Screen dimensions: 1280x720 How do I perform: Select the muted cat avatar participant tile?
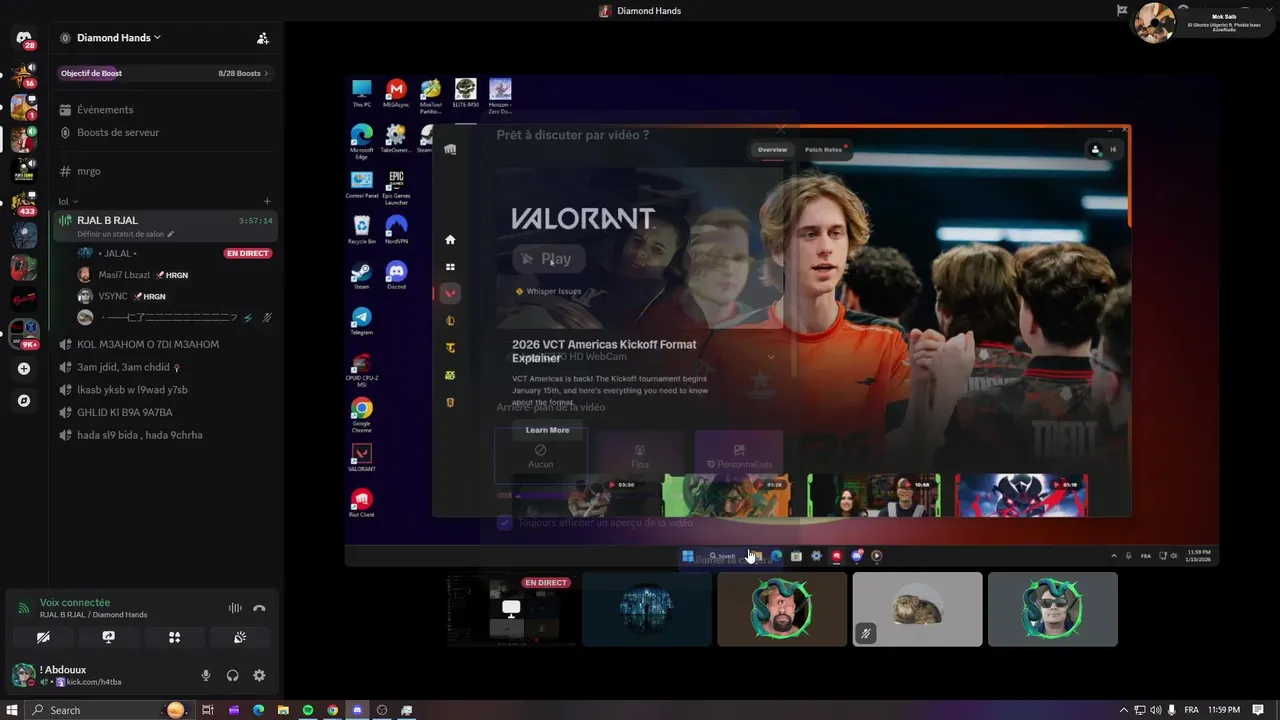[917, 609]
